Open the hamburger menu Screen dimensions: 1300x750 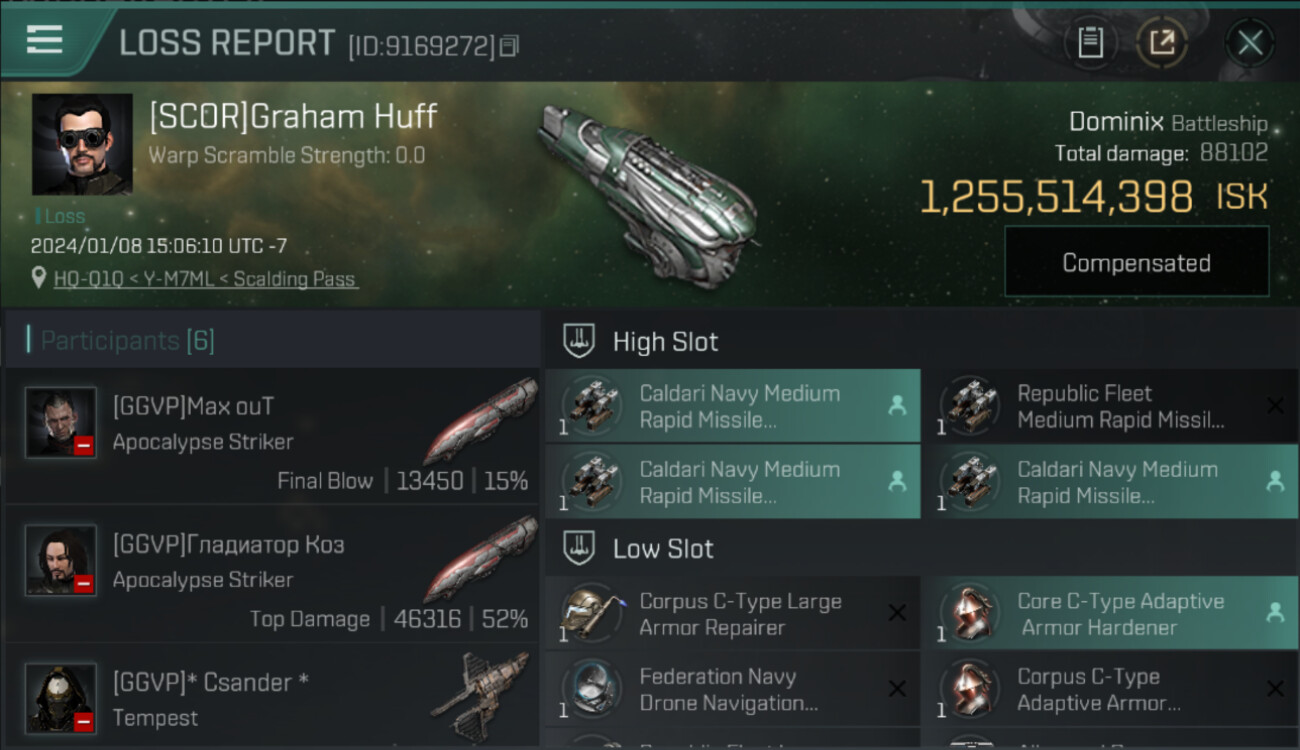(x=45, y=40)
